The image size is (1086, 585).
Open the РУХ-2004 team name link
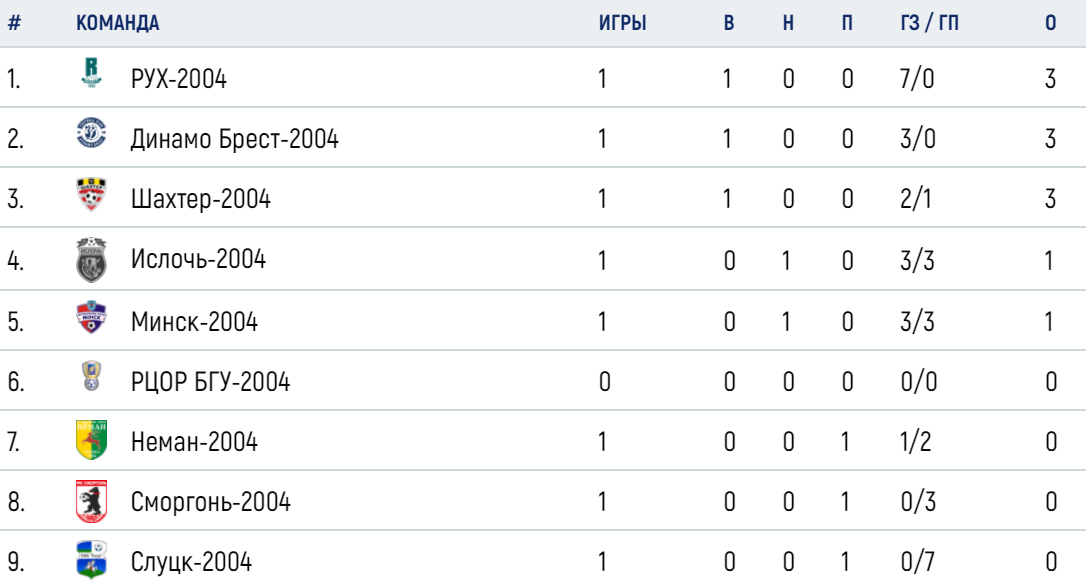(179, 79)
